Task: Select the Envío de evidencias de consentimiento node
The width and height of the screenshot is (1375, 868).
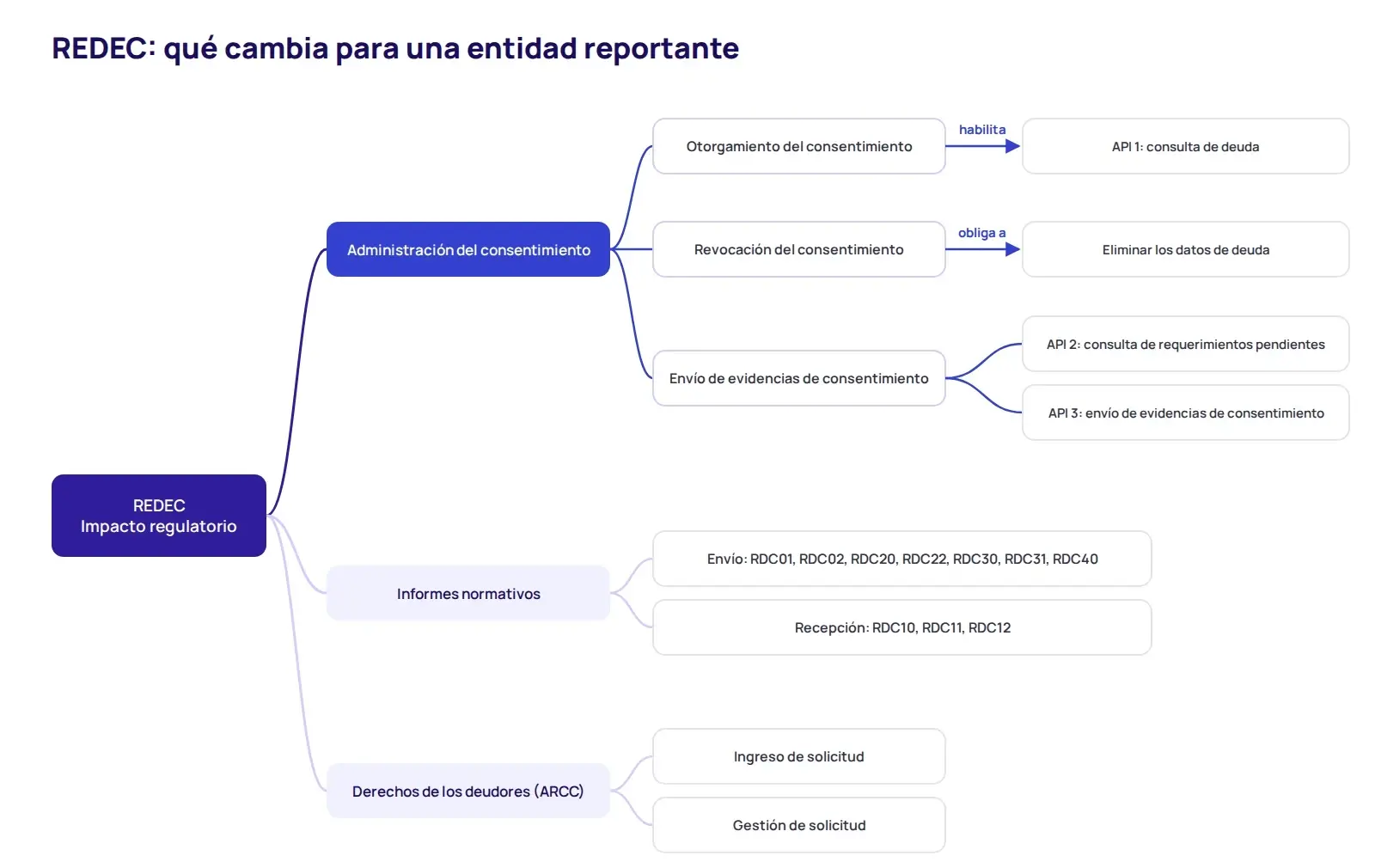Action: tap(799, 378)
